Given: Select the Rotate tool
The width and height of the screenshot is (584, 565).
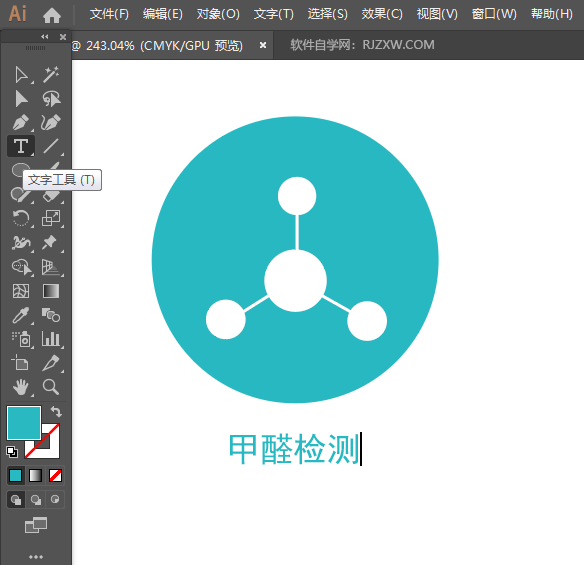Looking at the screenshot, I should (21, 218).
